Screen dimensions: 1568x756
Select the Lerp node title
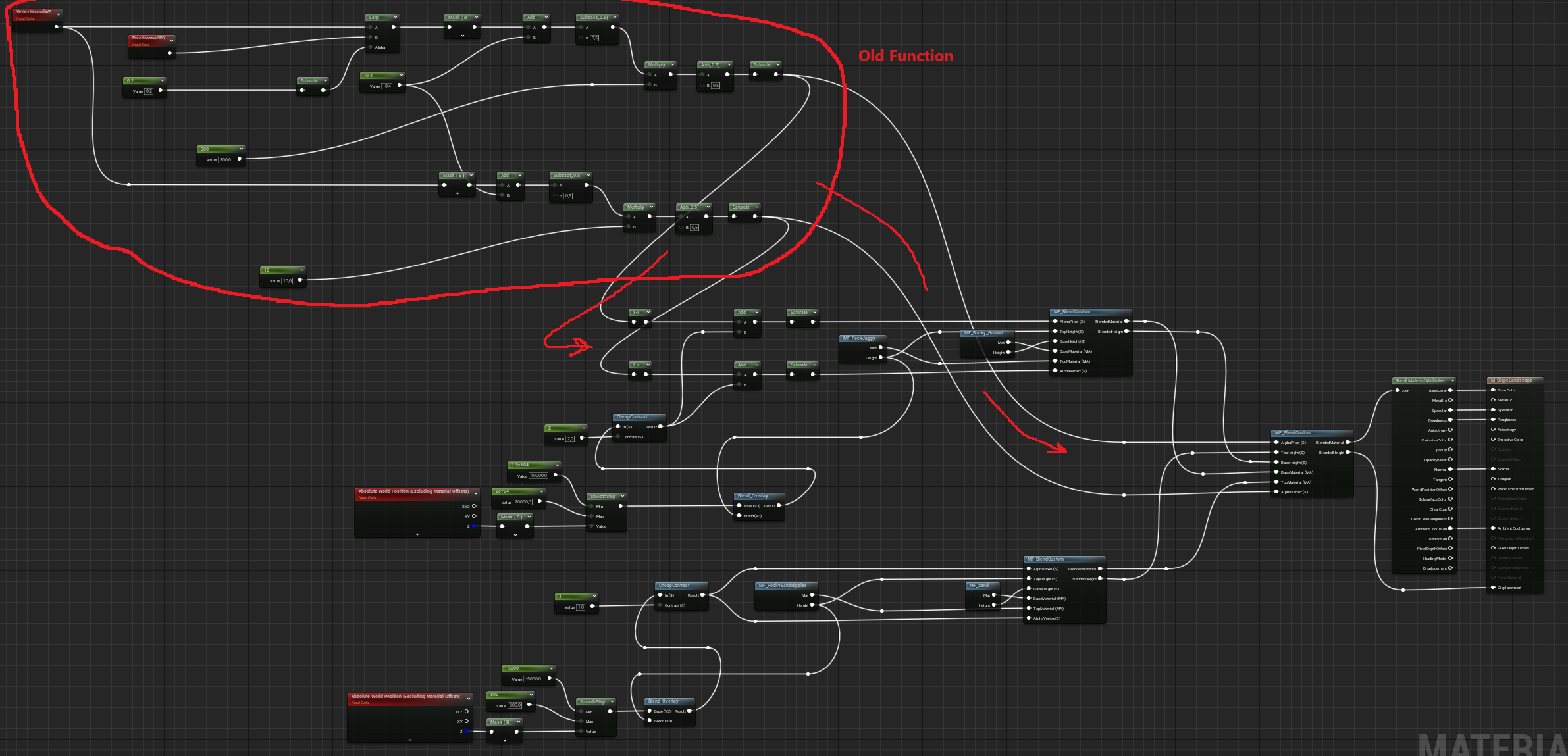point(374,18)
